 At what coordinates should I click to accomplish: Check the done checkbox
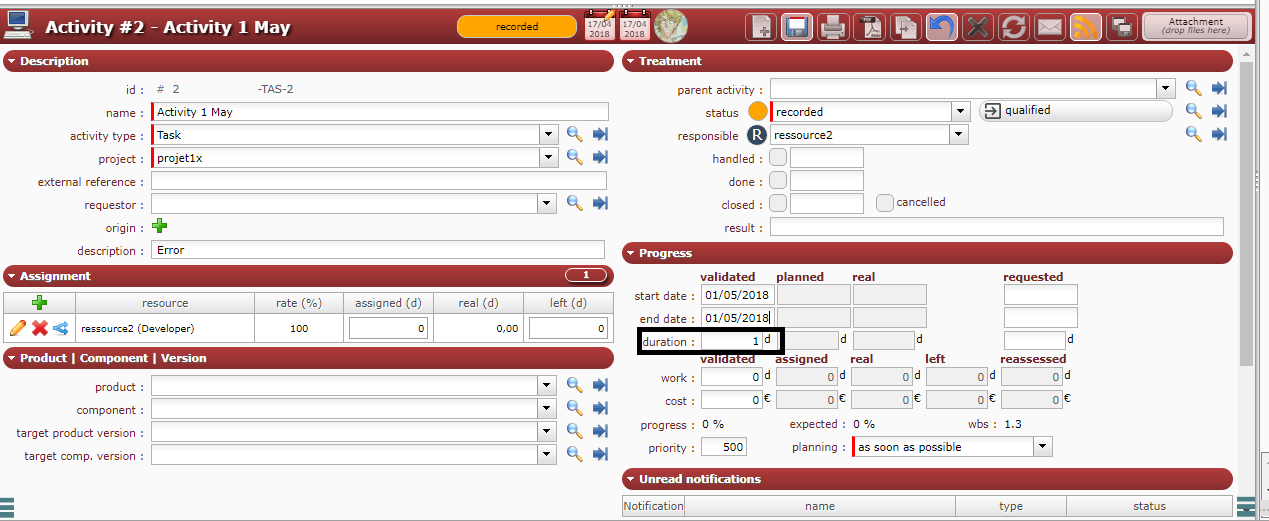[778, 181]
